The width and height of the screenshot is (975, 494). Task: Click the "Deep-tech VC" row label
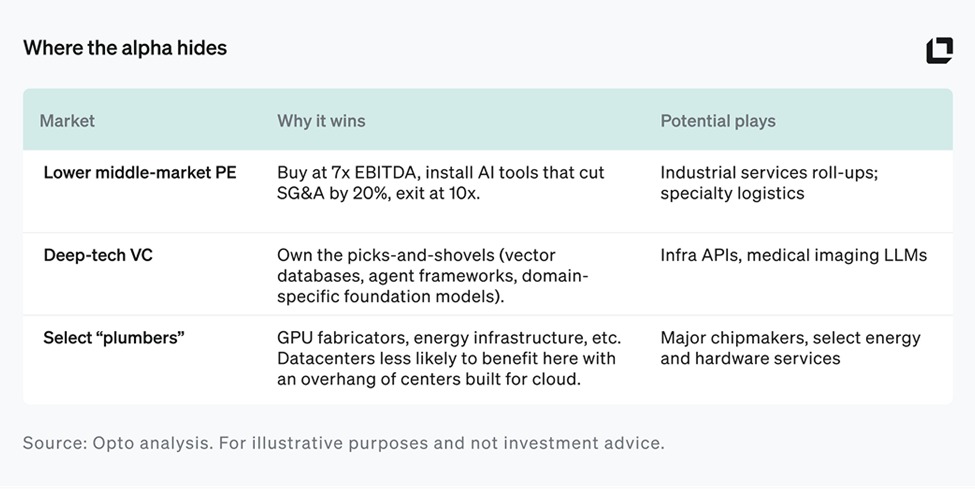[98, 255]
